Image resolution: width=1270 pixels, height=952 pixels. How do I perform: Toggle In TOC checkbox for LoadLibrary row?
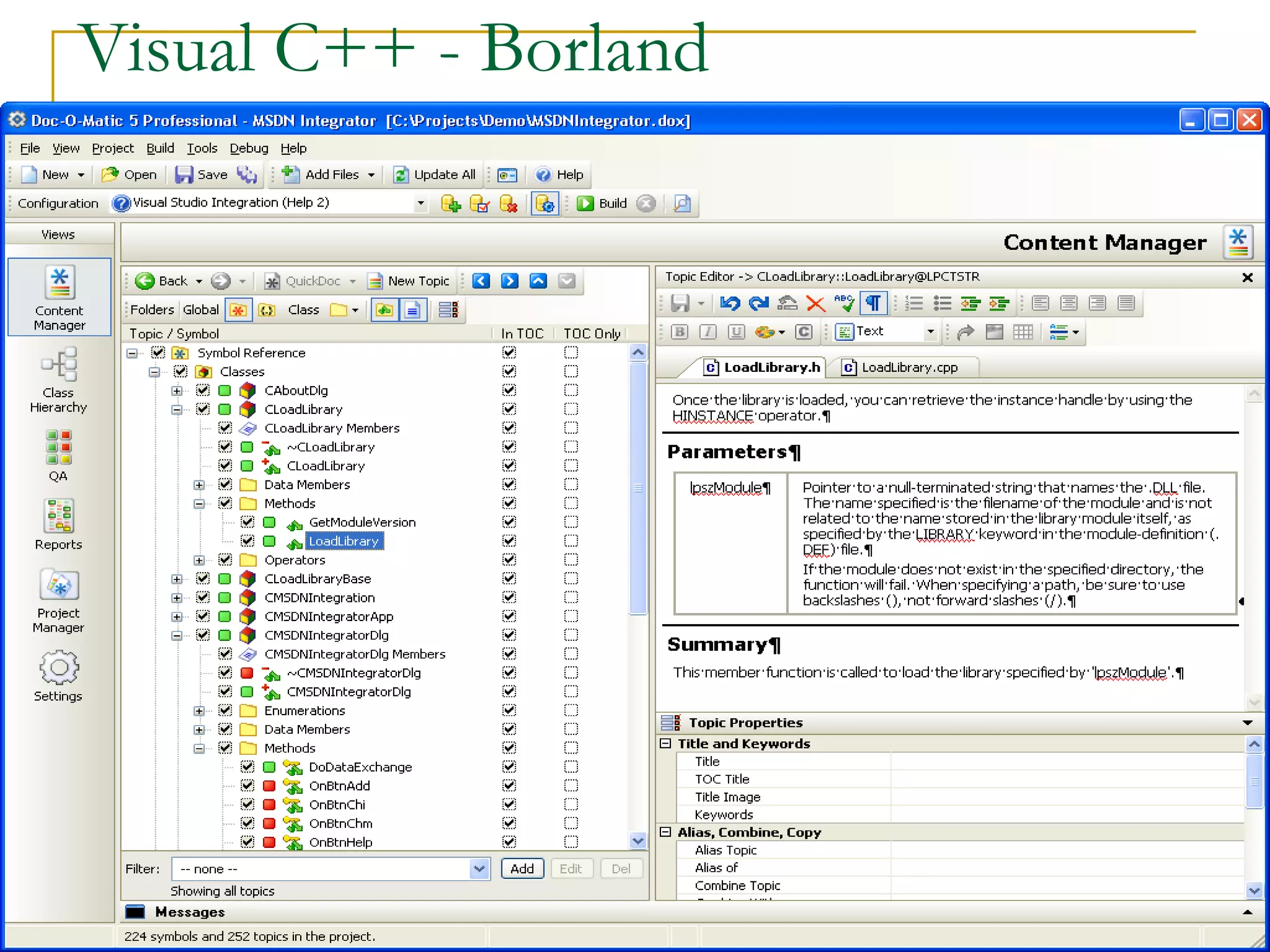tap(509, 540)
